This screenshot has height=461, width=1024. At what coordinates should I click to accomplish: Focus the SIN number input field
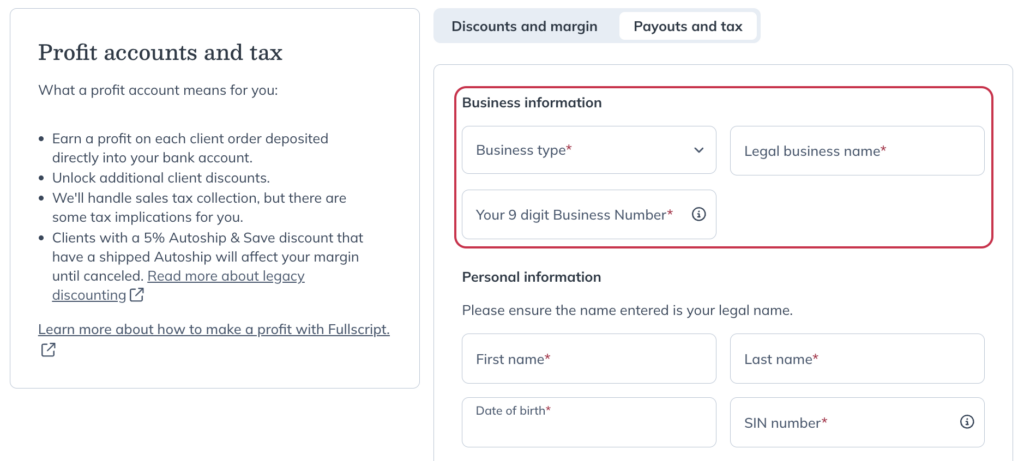pyautogui.click(x=857, y=422)
